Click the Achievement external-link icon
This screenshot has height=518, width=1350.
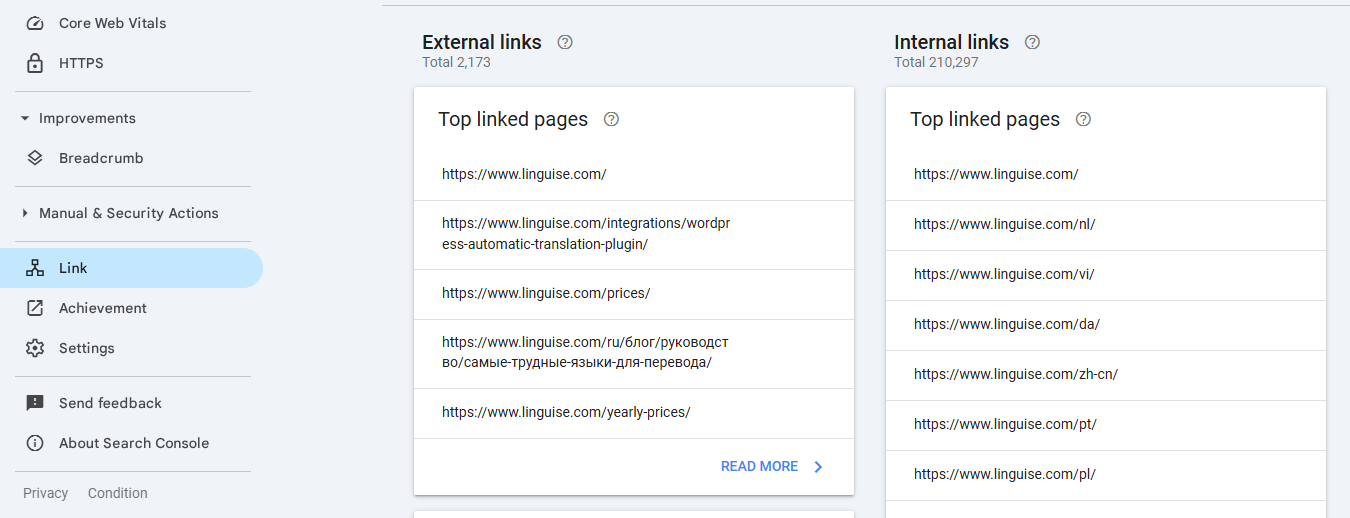(35, 308)
